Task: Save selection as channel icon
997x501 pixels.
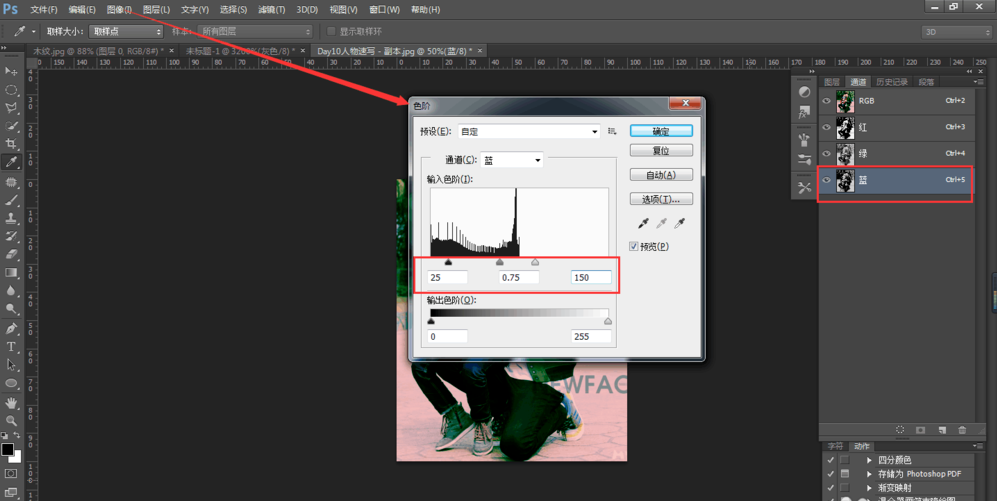Action: (920, 430)
